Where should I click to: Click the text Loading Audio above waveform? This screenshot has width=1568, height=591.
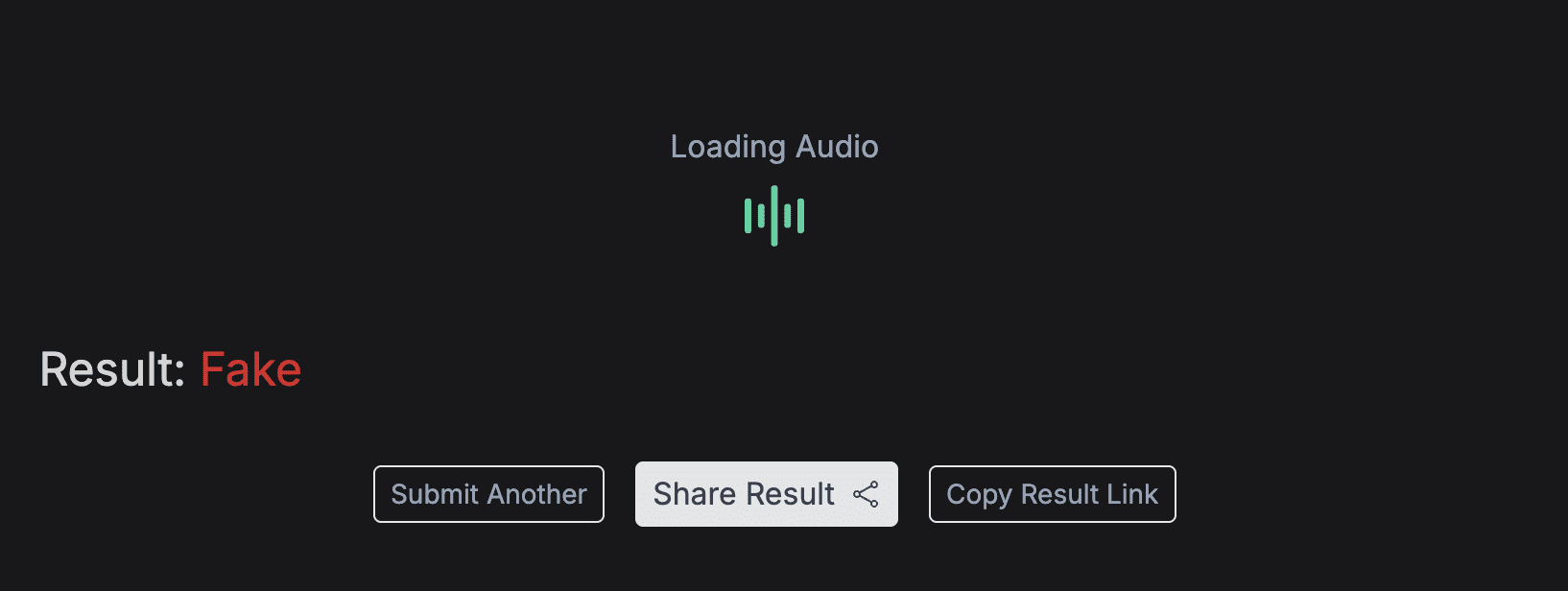[x=774, y=147]
